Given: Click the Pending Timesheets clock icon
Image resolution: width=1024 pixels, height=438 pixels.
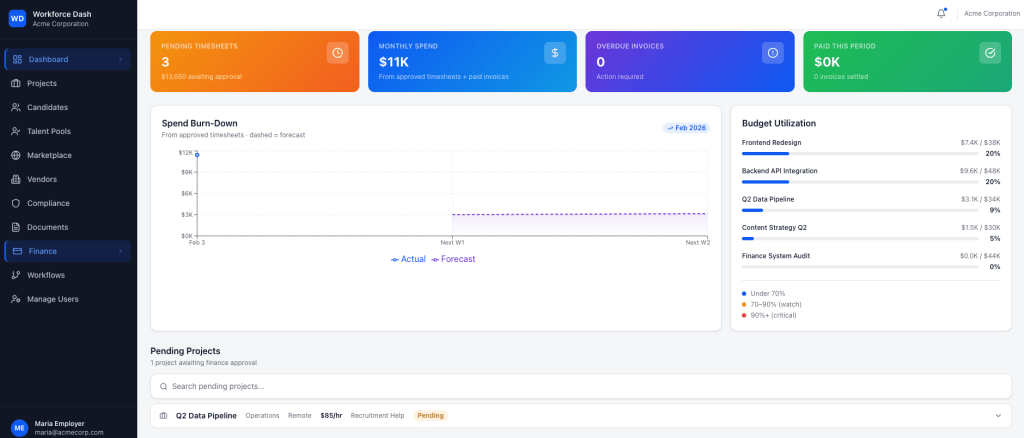Looking at the screenshot, I should pos(337,53).
